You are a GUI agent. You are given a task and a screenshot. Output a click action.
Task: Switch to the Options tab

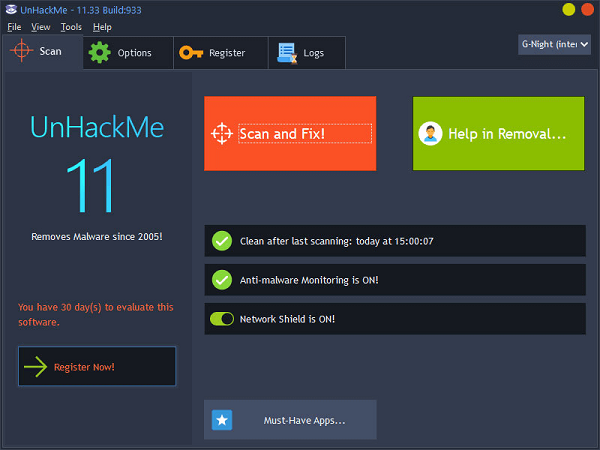[128, 53]
